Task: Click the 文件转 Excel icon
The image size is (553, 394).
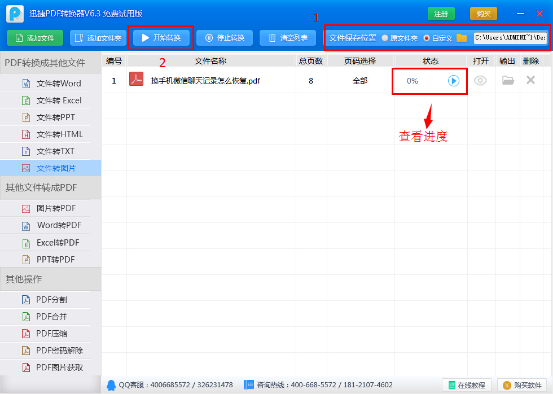Action: click(x=26, y=101)
